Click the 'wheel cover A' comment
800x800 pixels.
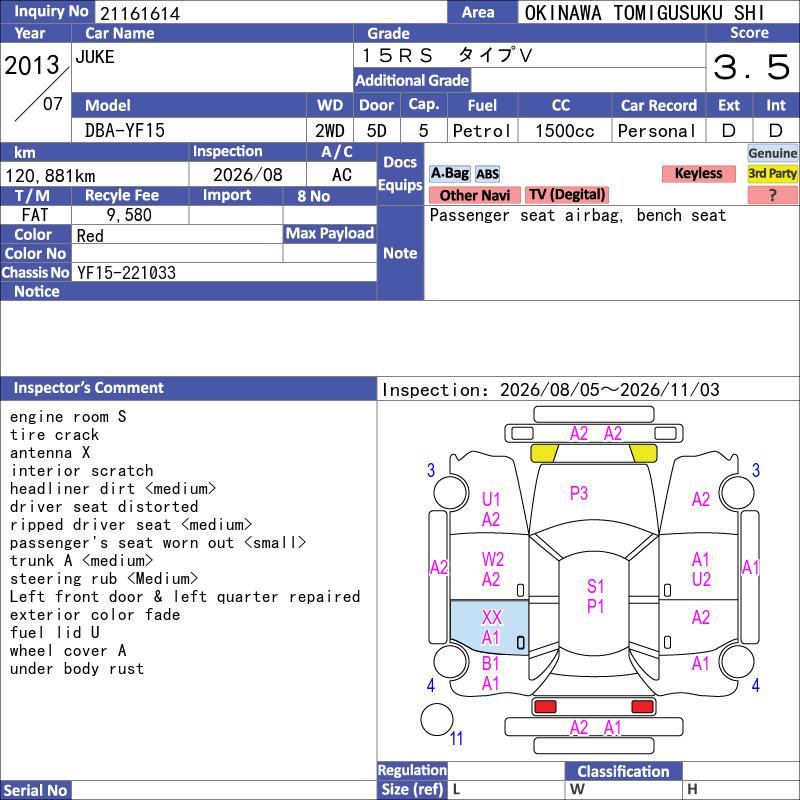click(x=68, y=651)
